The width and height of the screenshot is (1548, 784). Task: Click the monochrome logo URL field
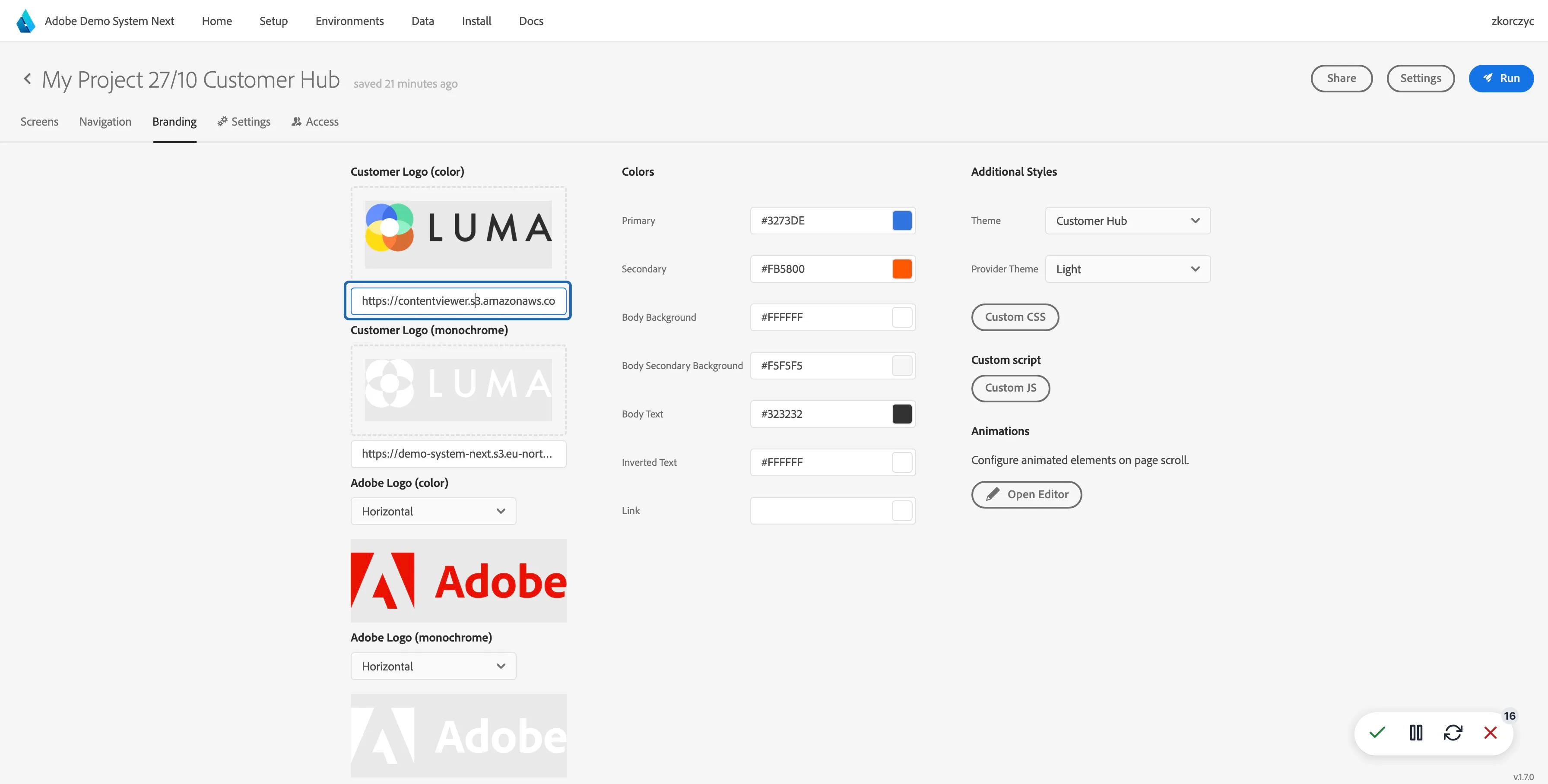(458, 454)
